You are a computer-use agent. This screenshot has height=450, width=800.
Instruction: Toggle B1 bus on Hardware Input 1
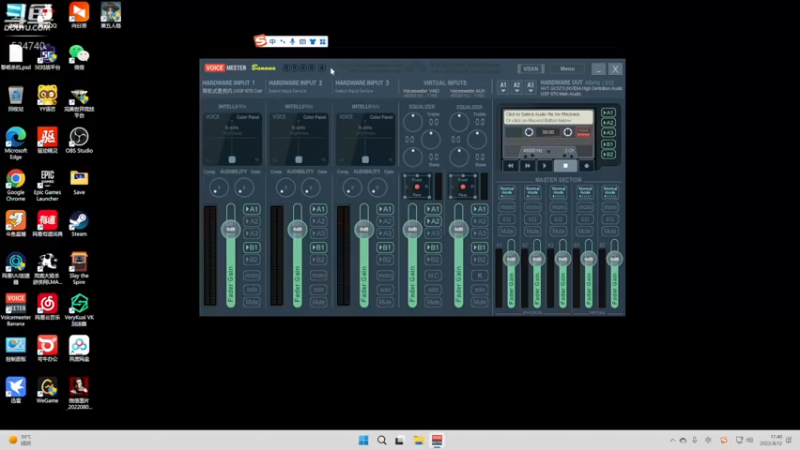pos(252,247)
